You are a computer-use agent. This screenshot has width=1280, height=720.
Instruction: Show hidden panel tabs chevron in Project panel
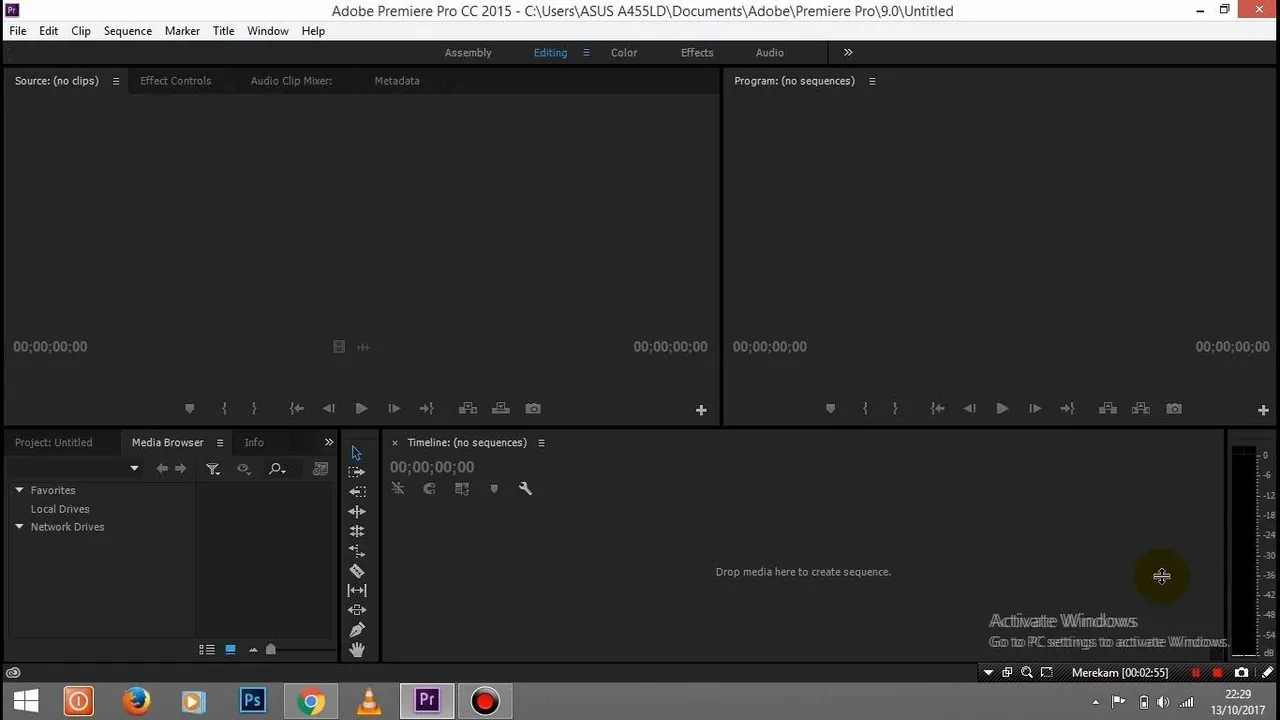click(x=329, y=442)
